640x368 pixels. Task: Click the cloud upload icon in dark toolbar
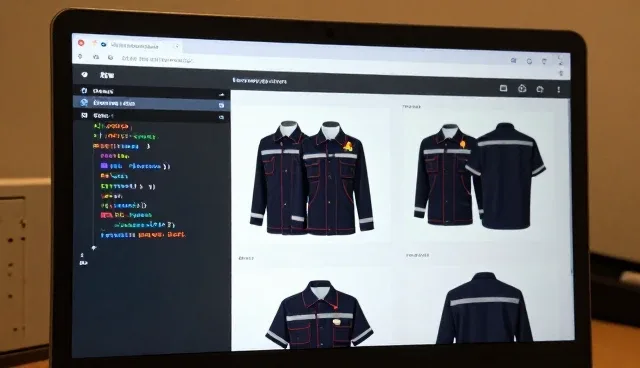tap(522, 89)
